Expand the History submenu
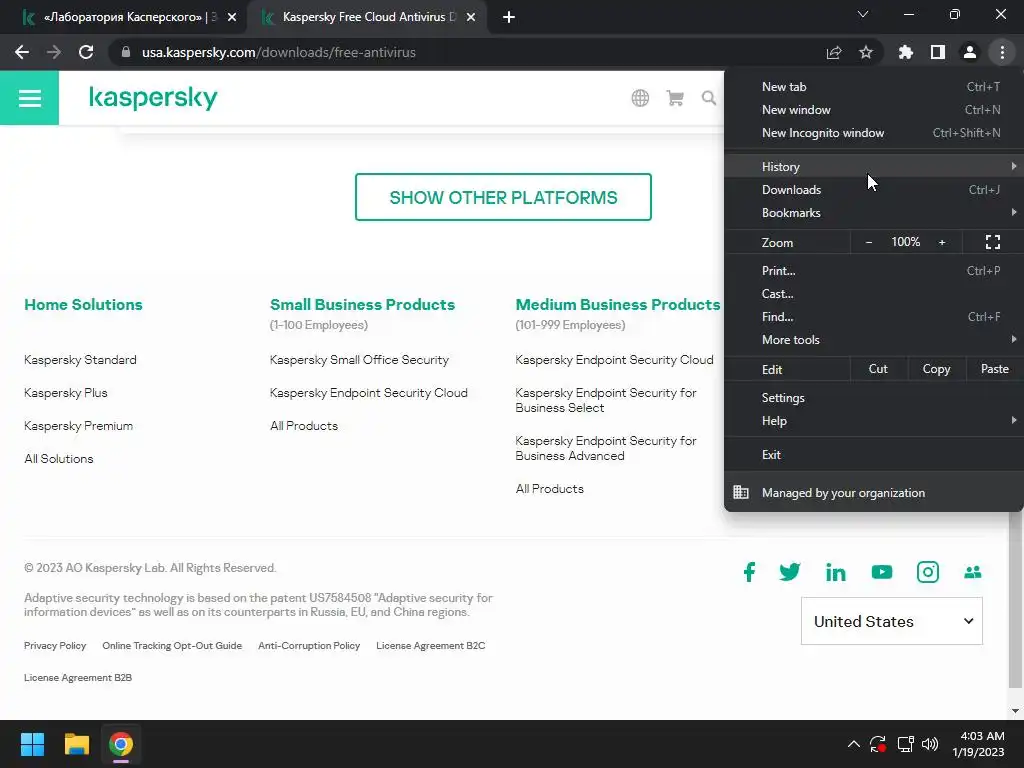The height and width of the screenshot is (768, 1024). point(874,167)
